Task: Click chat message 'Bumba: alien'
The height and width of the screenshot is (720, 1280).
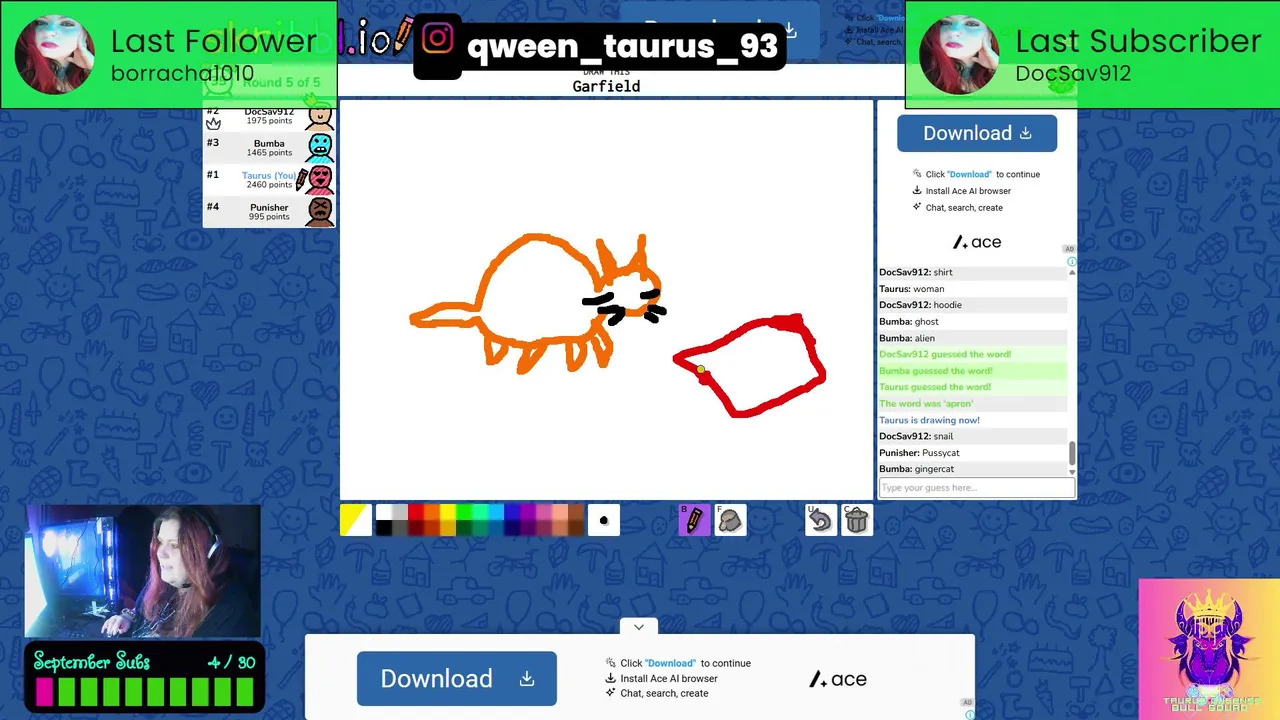Action: (x=907, y=338)
